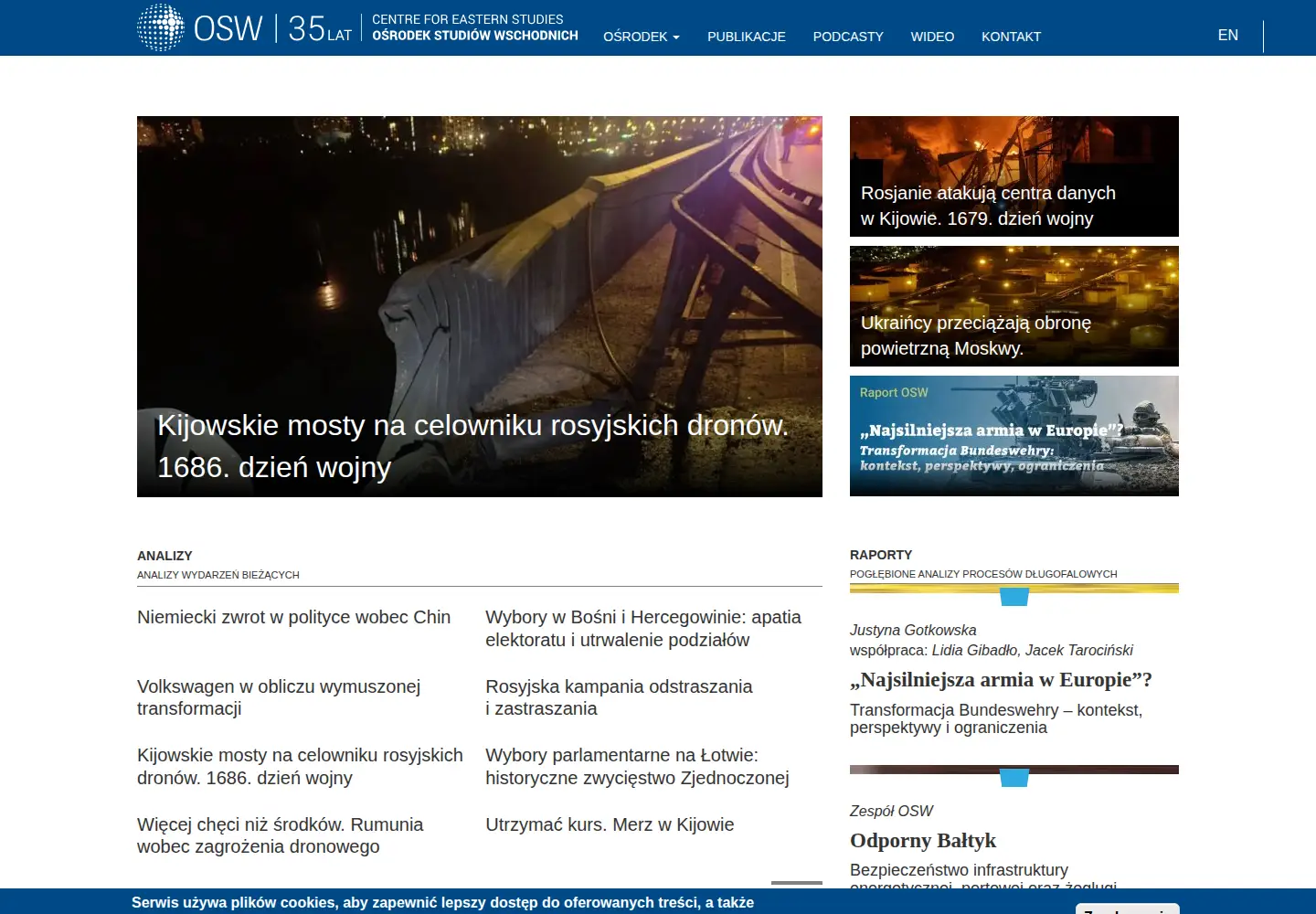Expand the OŚRODEK dropdown menu

point(642,37)
